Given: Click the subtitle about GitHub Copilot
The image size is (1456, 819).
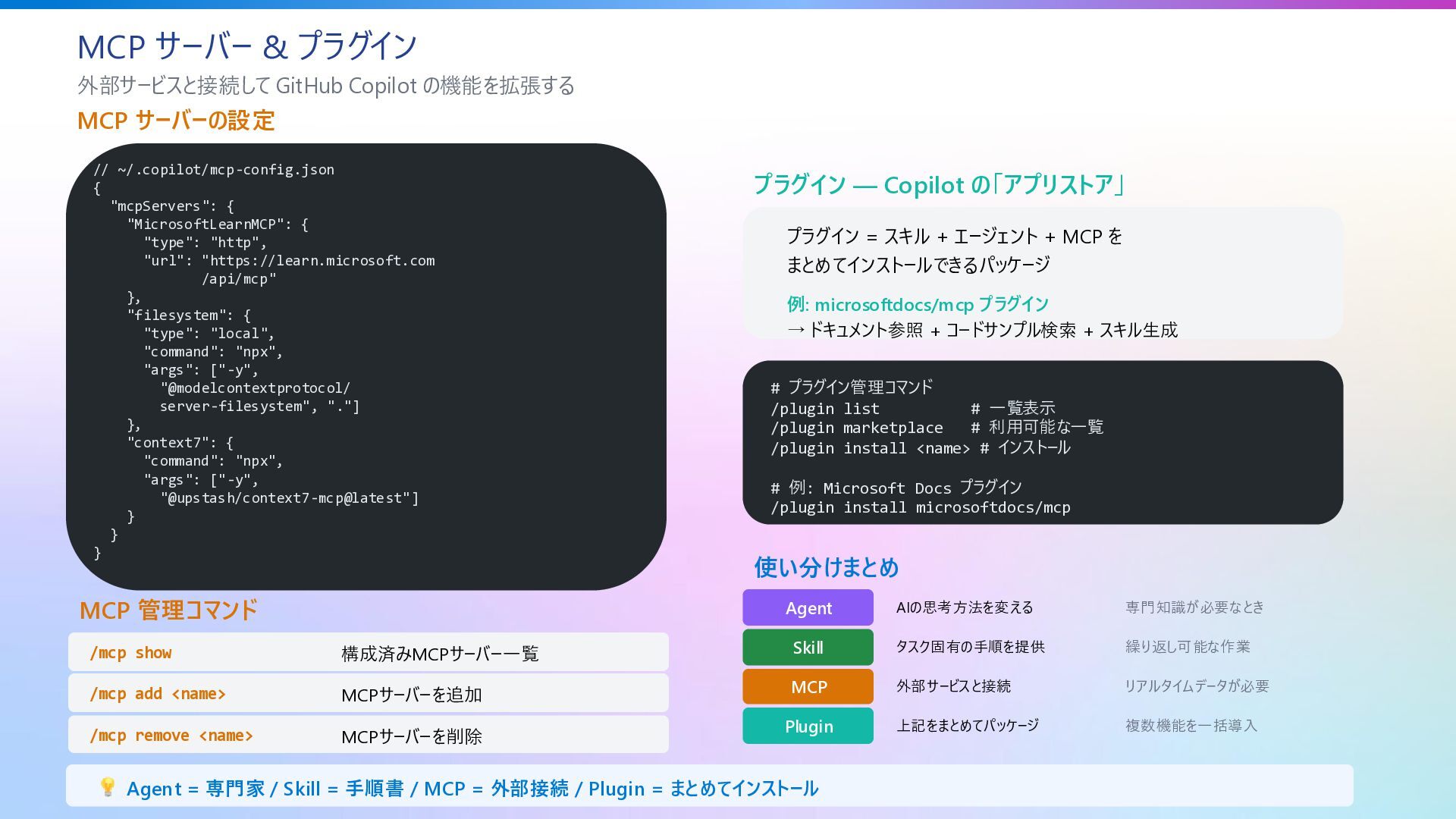Looking at the screenshot, I should click(326, 86).
